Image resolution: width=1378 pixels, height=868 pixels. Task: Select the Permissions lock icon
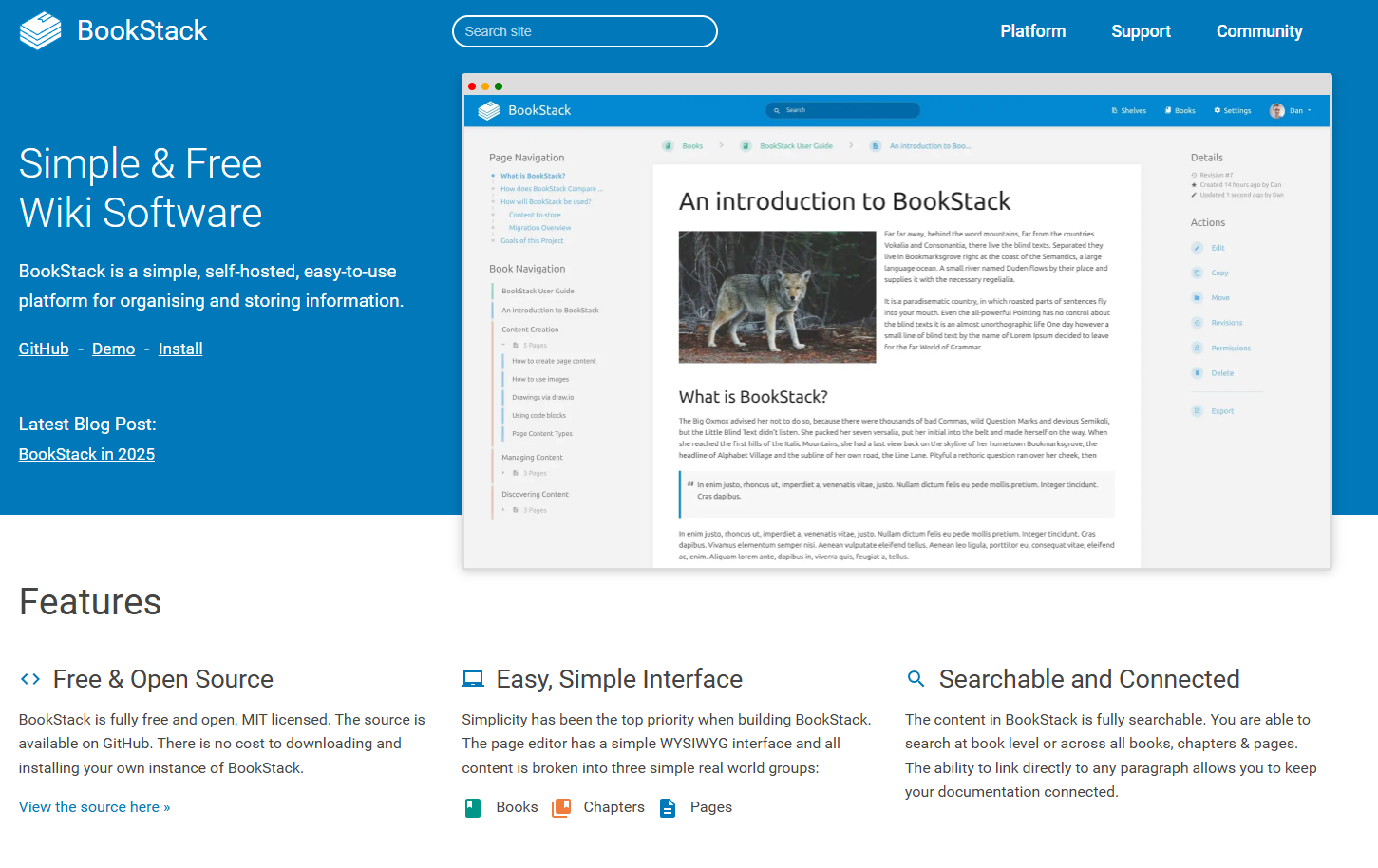click(x=1198, y=348)
